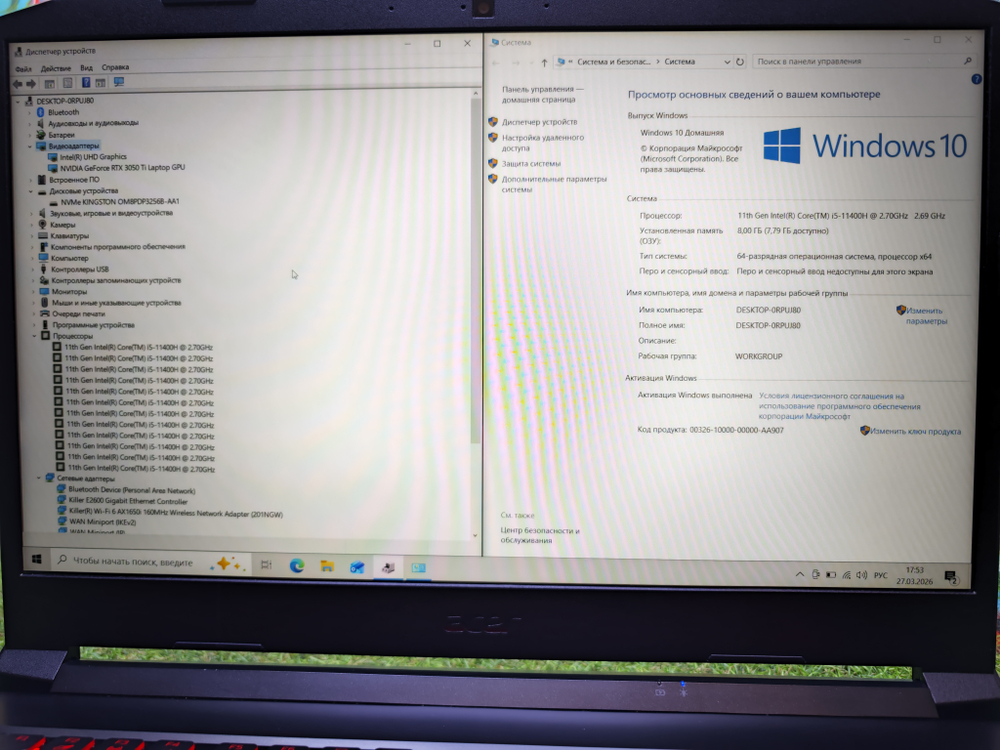Open the Действие menu

click(x=56, y=68)
